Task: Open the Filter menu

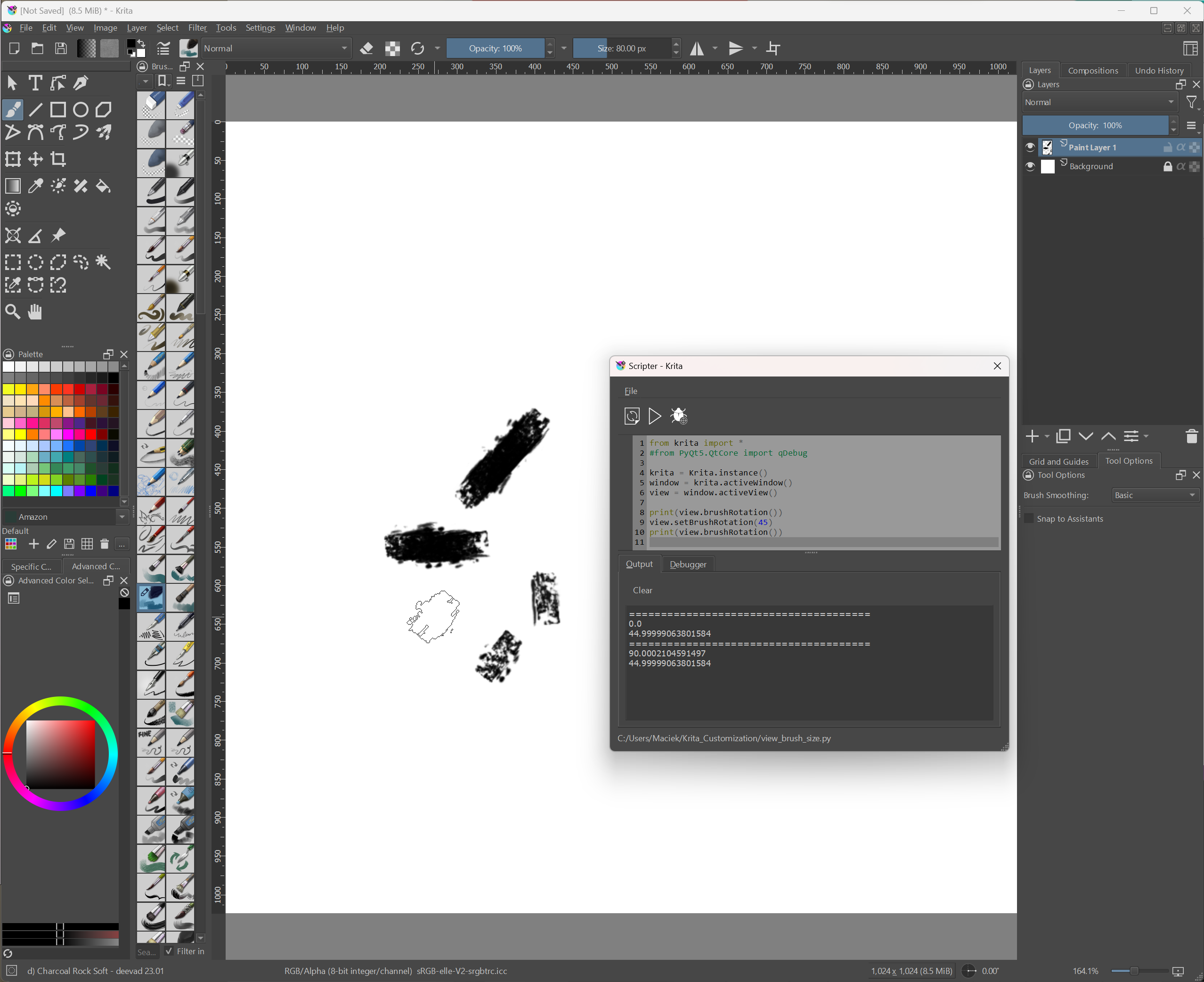Action: [x=197, y=28]
